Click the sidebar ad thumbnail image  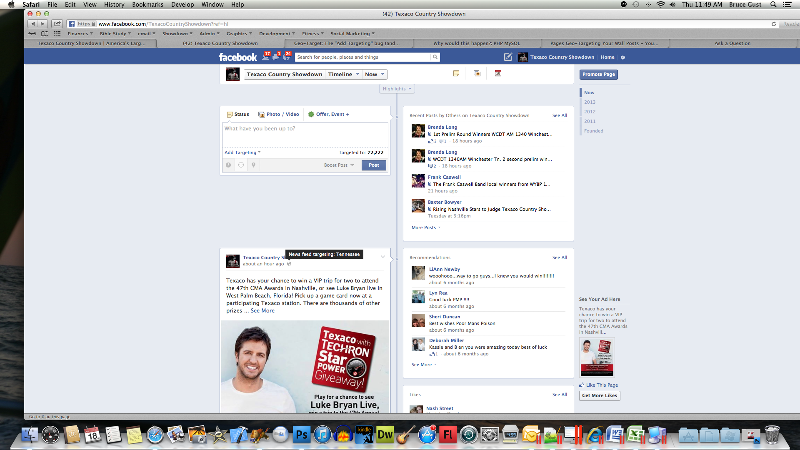[596, 357]
